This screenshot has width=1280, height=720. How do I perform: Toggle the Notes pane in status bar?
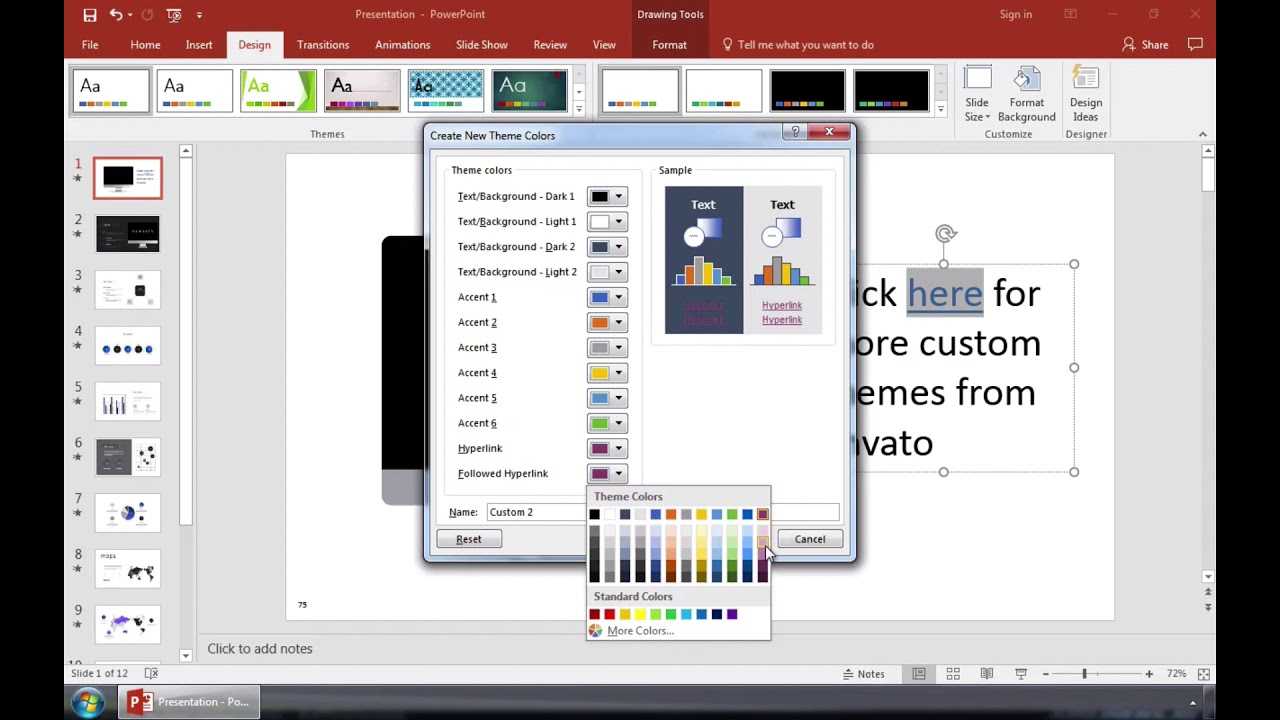pyautogui.click(x=863, y=674)
